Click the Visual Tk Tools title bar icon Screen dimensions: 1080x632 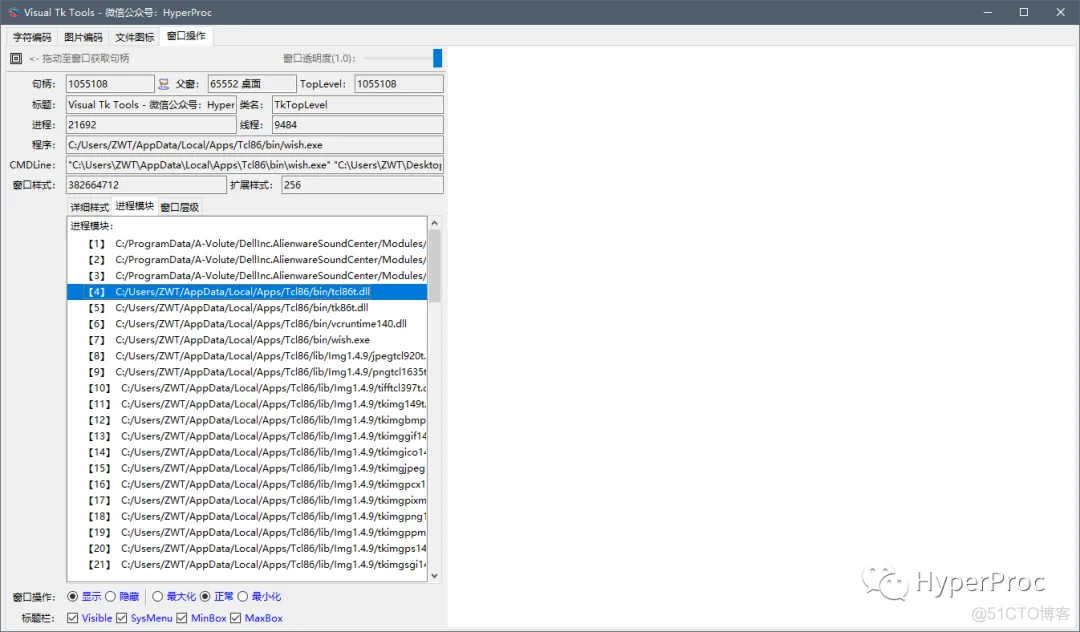pos(13,12)
